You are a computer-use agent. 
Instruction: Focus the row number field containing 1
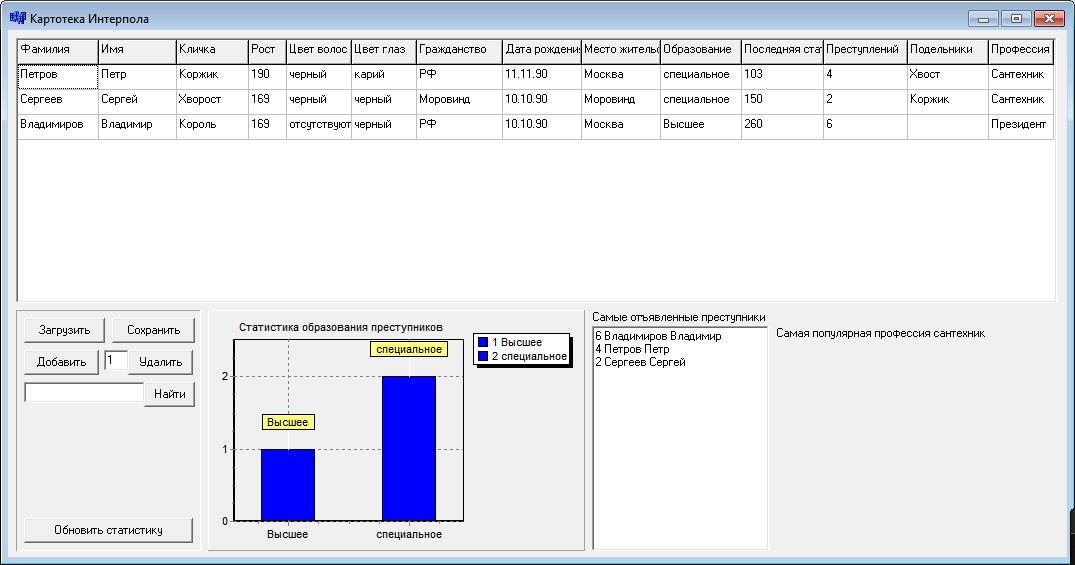click(116, 360)
